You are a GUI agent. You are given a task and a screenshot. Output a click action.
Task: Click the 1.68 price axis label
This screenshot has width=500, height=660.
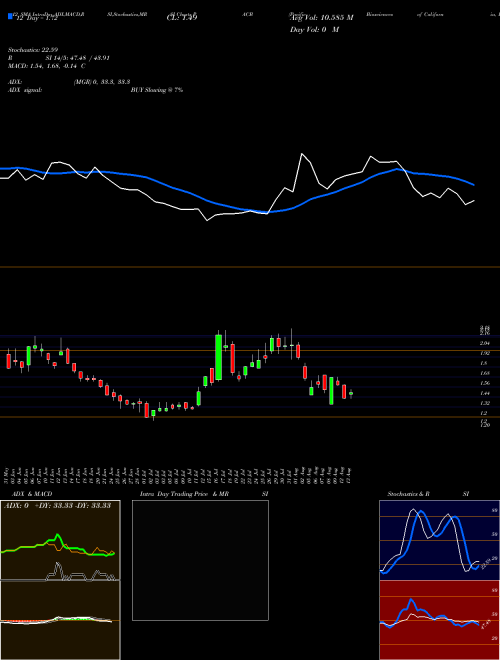coord(484,373)
